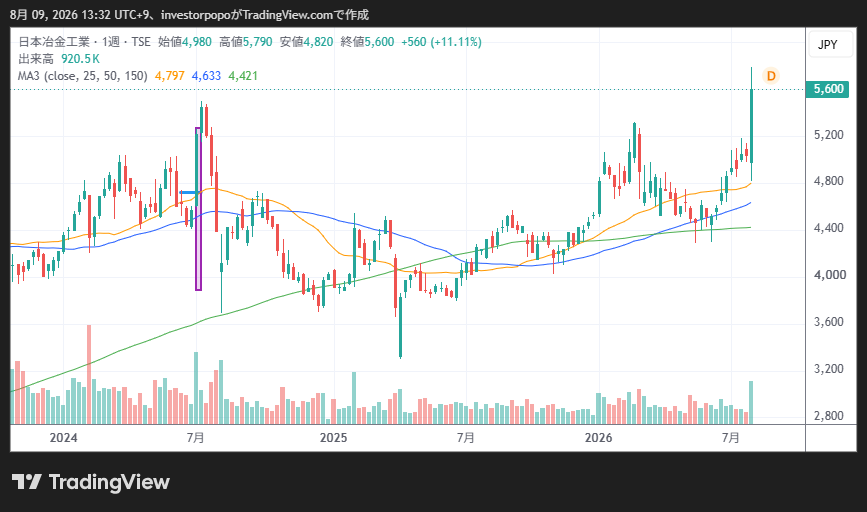The height and width of the screenshot is (512, 867).
Task: Click the blue MA value 4,633
Action: pyautogui.click(x=206, y=76)
